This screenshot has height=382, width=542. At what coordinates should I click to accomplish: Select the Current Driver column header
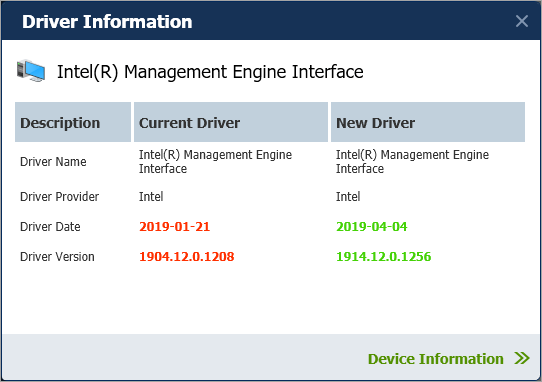pyautogui.click(x=231, y=122)
